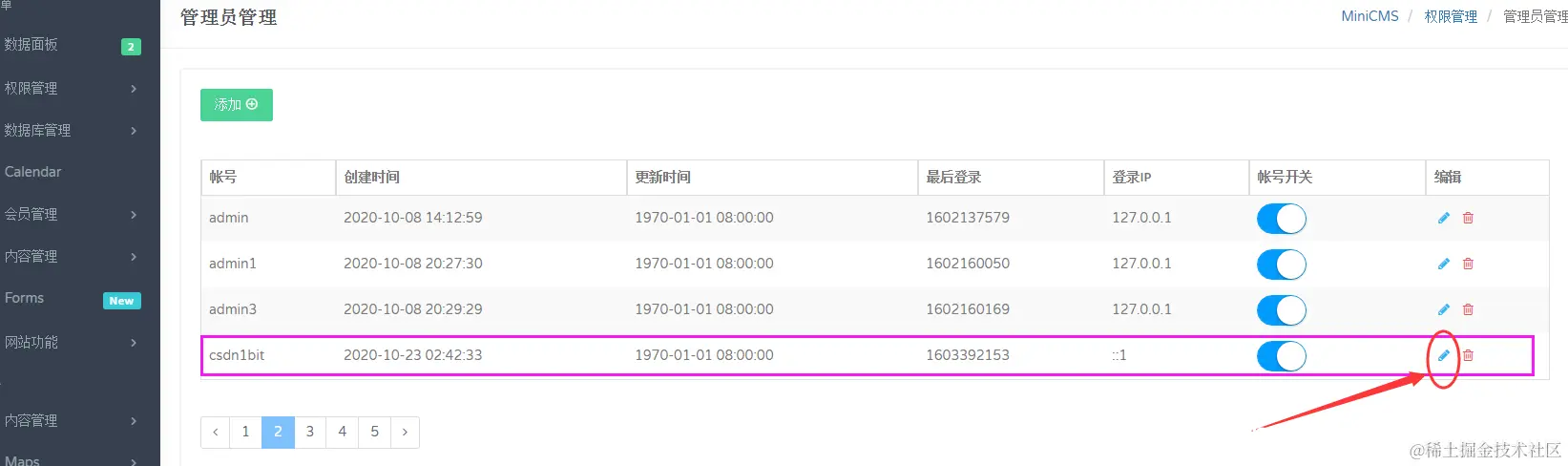Toggle account switch for csdn1bit
1568x466 pixels.
1281,356
